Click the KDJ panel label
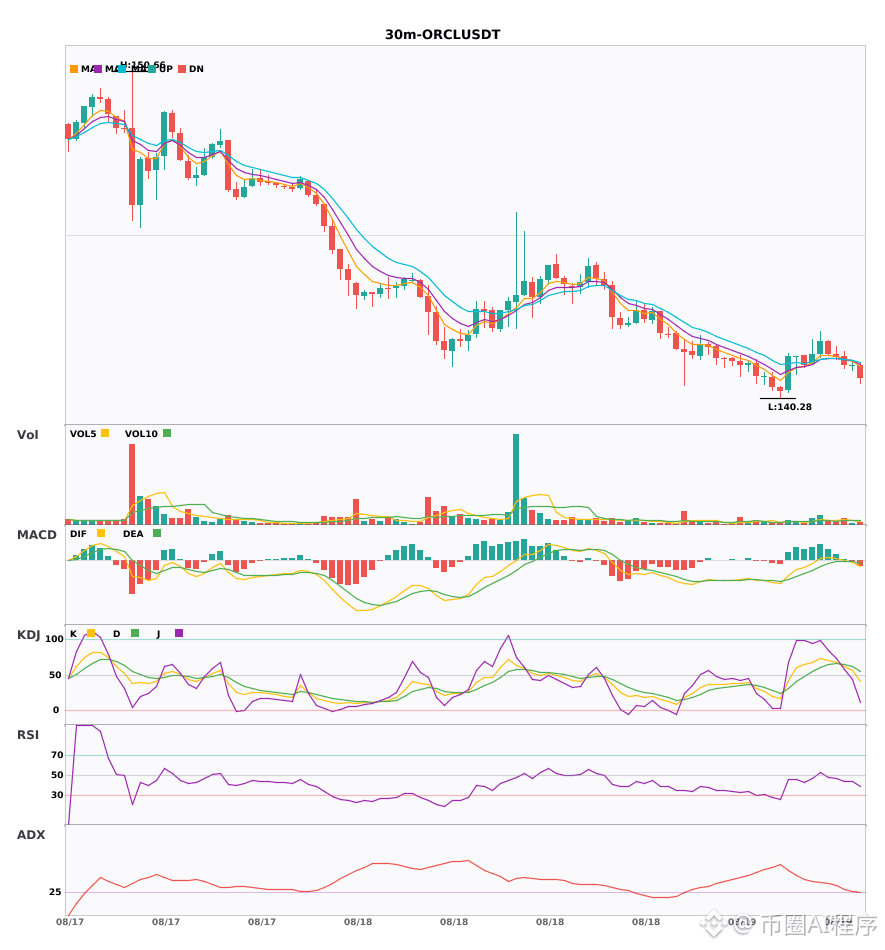The image size is (885, 950). pyautogui.click(x=28, y=635)
